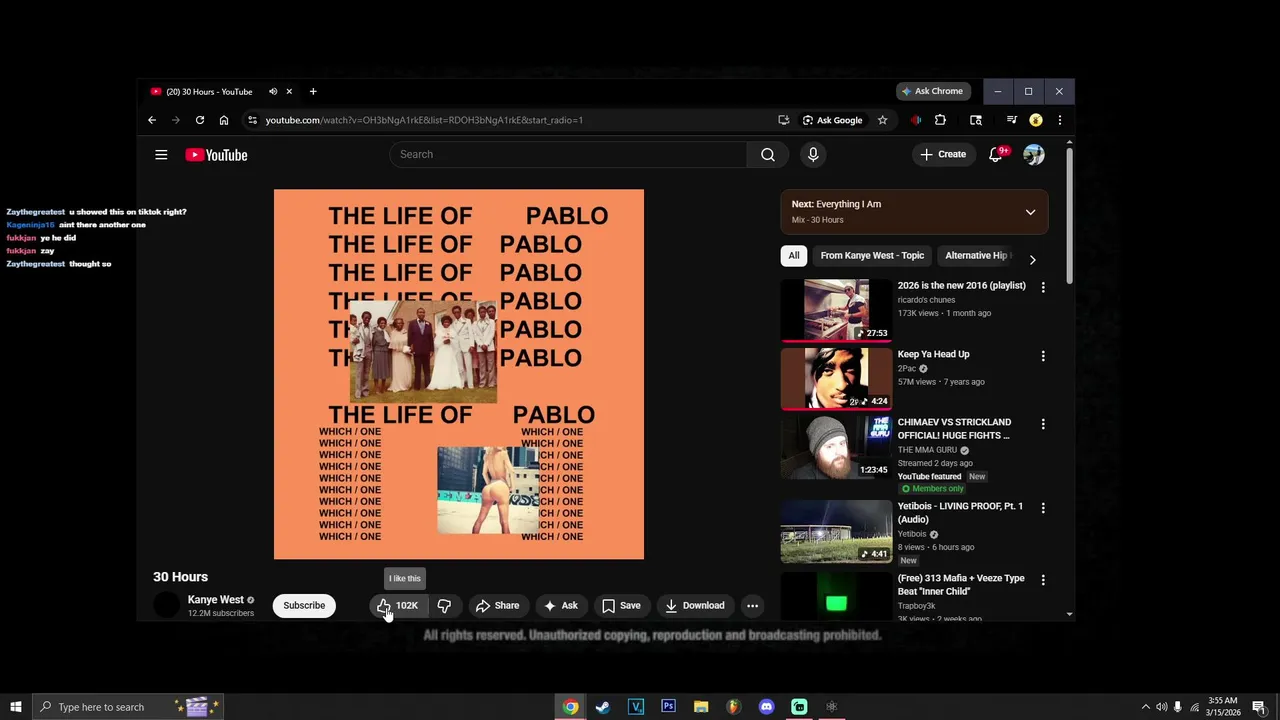Open the 2026 is the new 2016 thumbnail
This screenshot has height=720, width=1280.
pyautogui.click(x=836, y=310)
